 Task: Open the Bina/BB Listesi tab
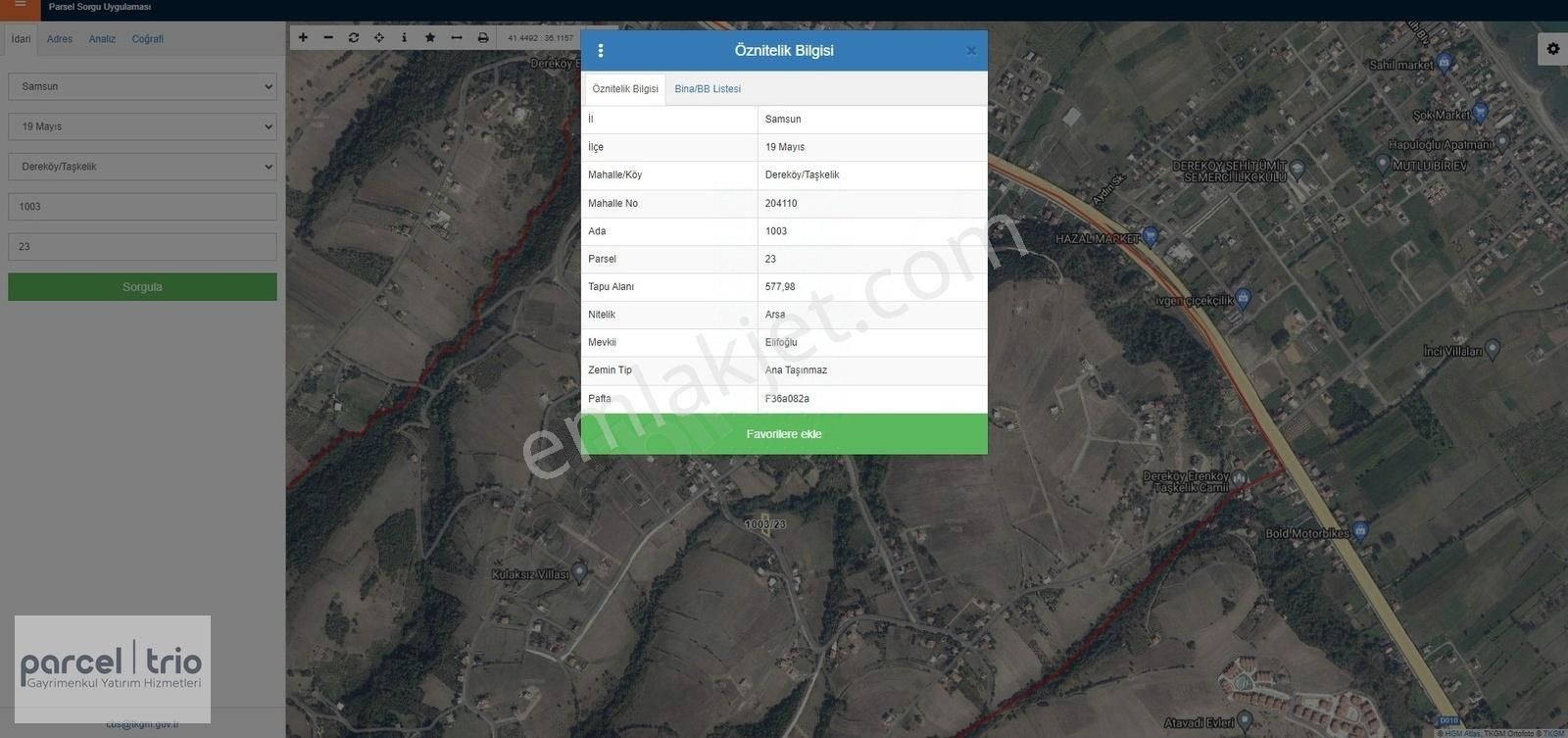click(708, 89)
